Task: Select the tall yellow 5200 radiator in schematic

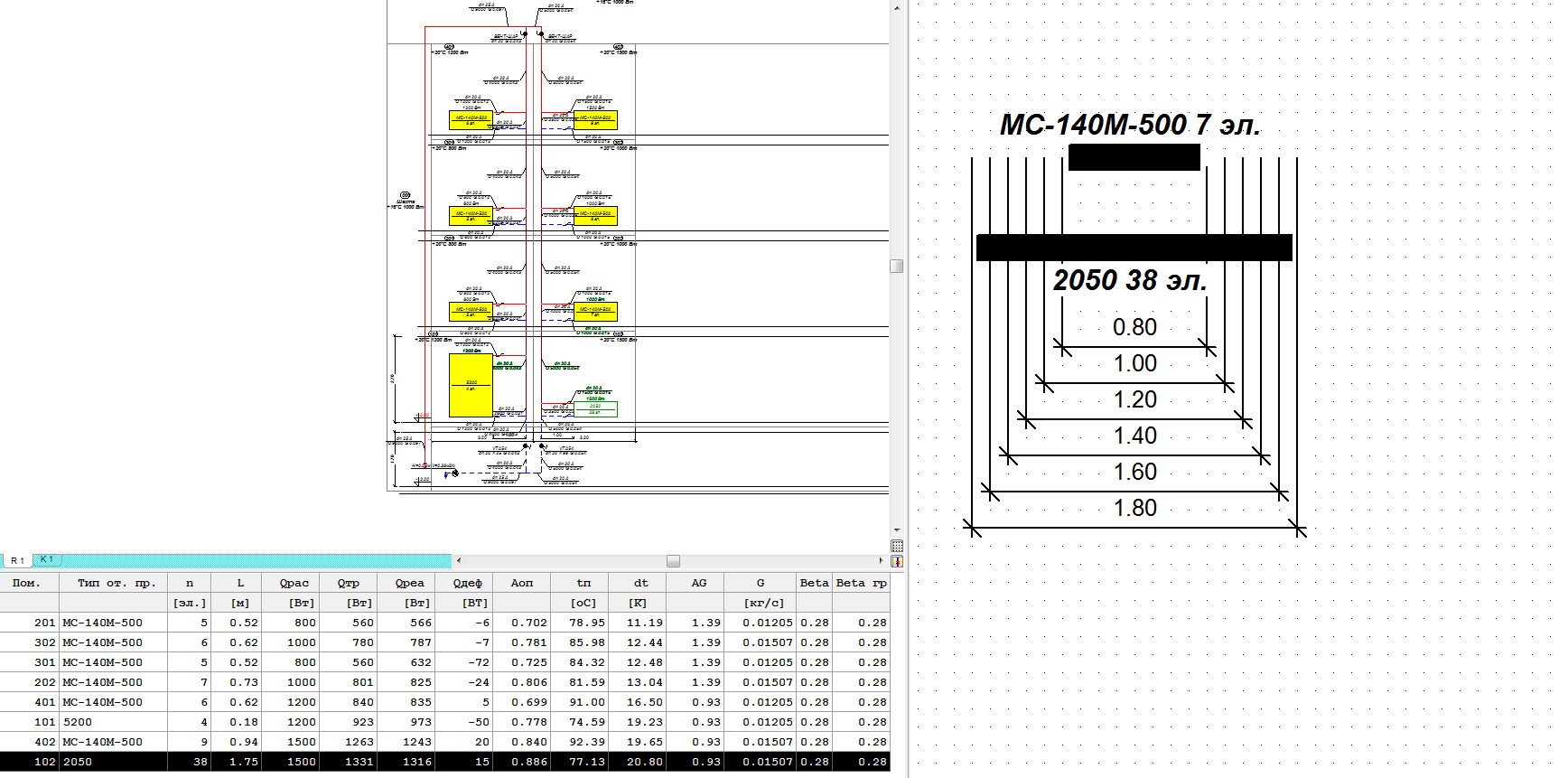Action: click(471, 385)
